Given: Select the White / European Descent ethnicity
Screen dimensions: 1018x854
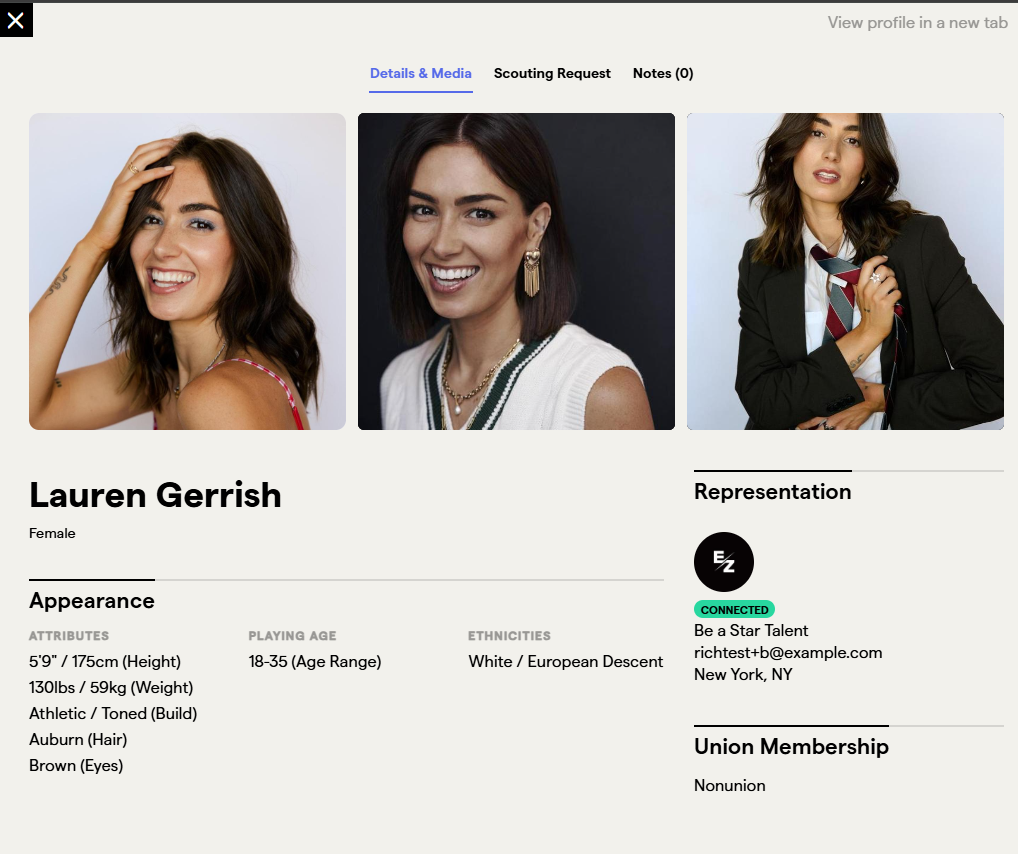Looking at the screenshot, I should coord(565,662).
